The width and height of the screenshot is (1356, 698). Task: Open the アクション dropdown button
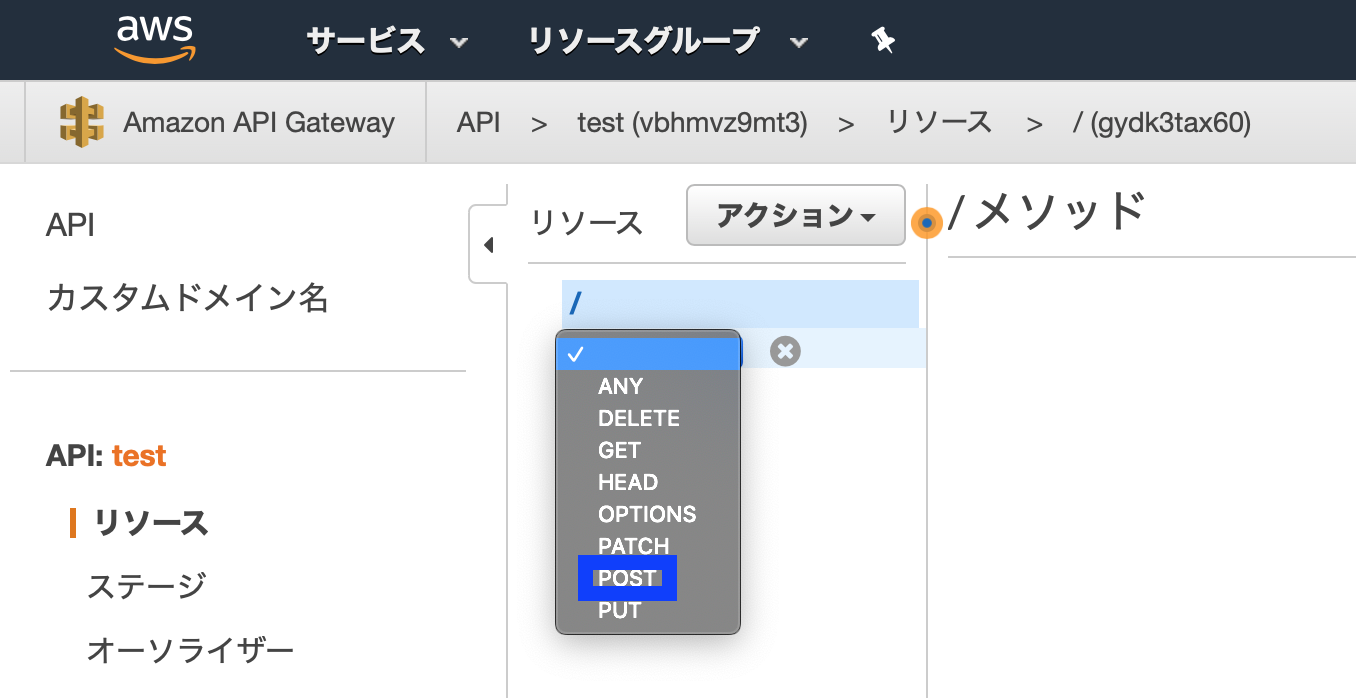point(795,215)
